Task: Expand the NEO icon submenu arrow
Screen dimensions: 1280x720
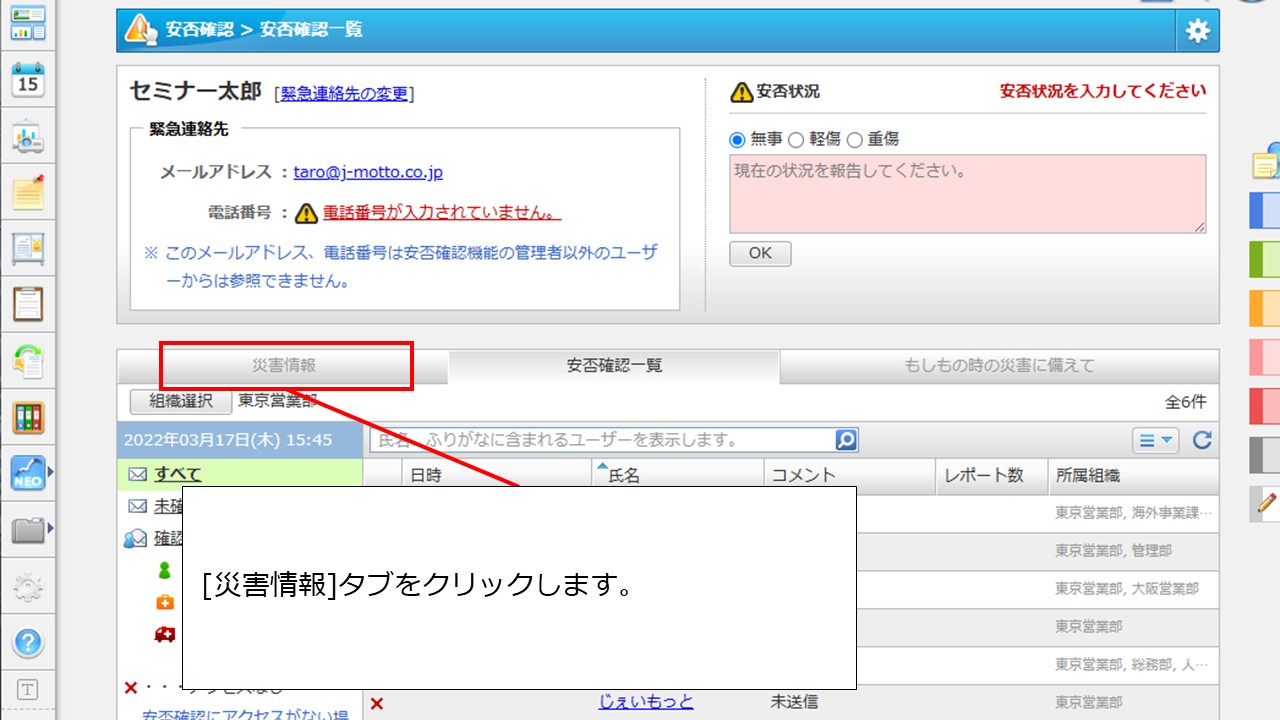Action: 50,470
